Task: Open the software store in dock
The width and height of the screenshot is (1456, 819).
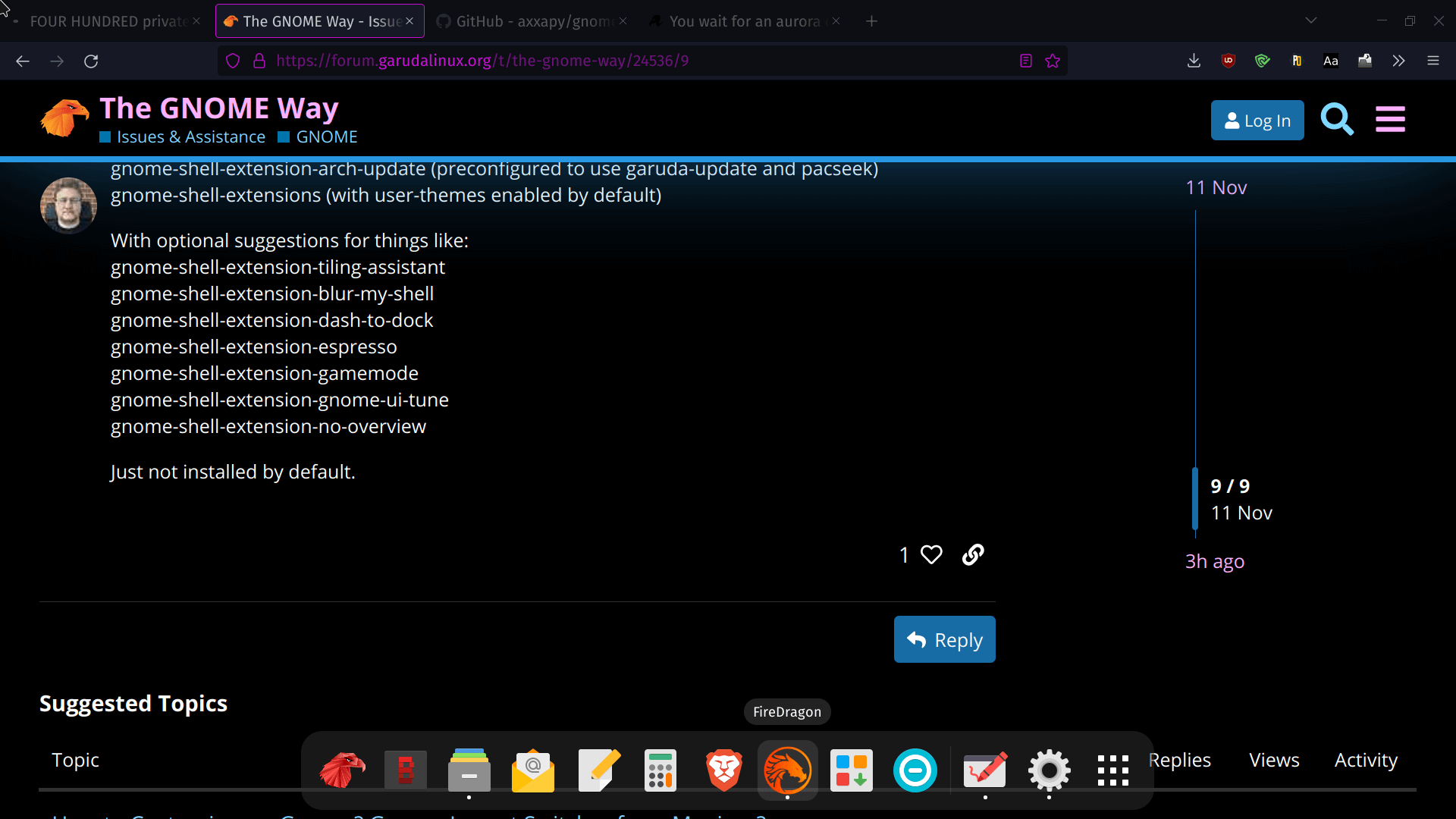Action: 852,770
